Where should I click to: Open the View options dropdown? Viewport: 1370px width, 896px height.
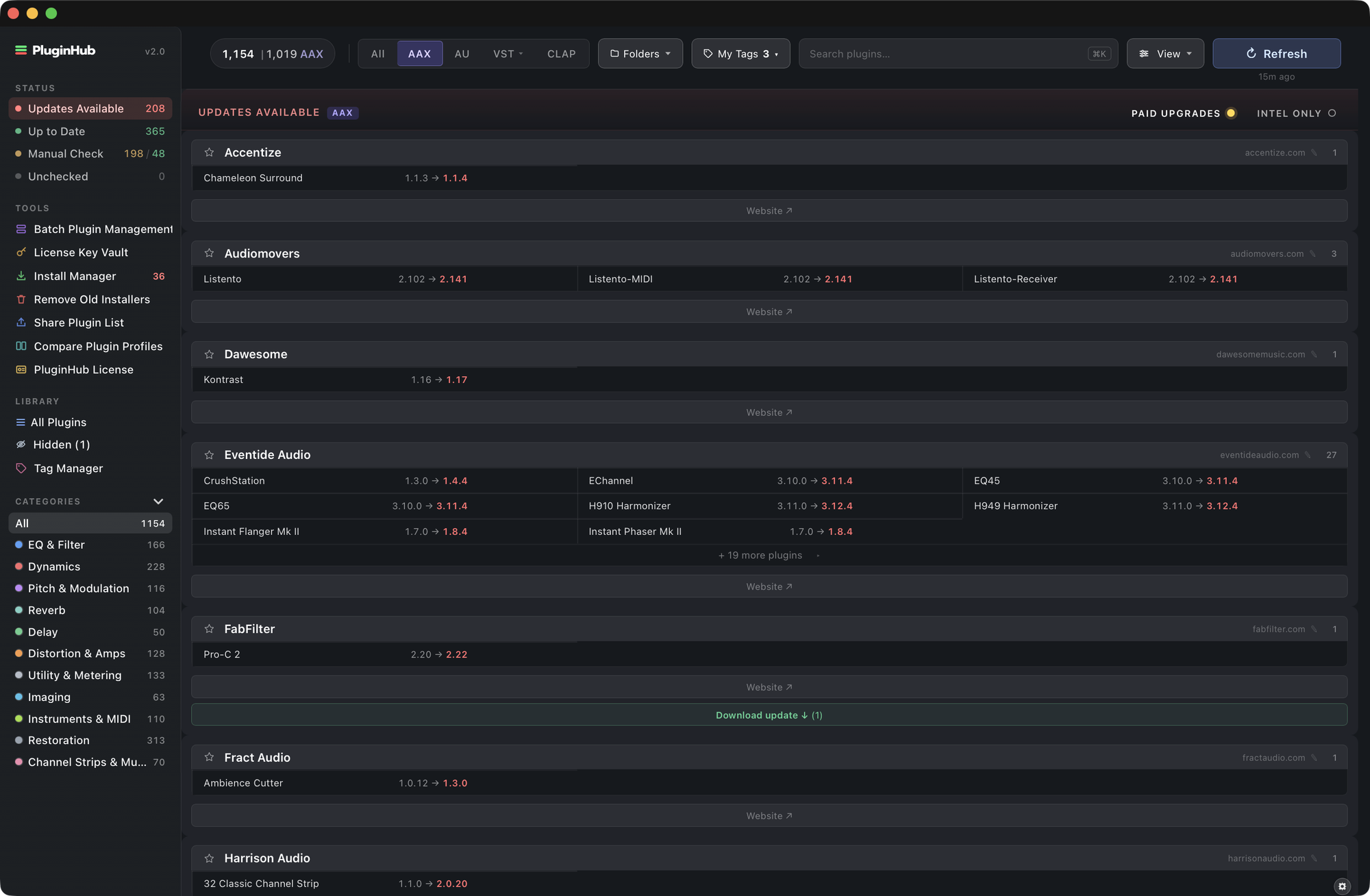[1165, 53]
